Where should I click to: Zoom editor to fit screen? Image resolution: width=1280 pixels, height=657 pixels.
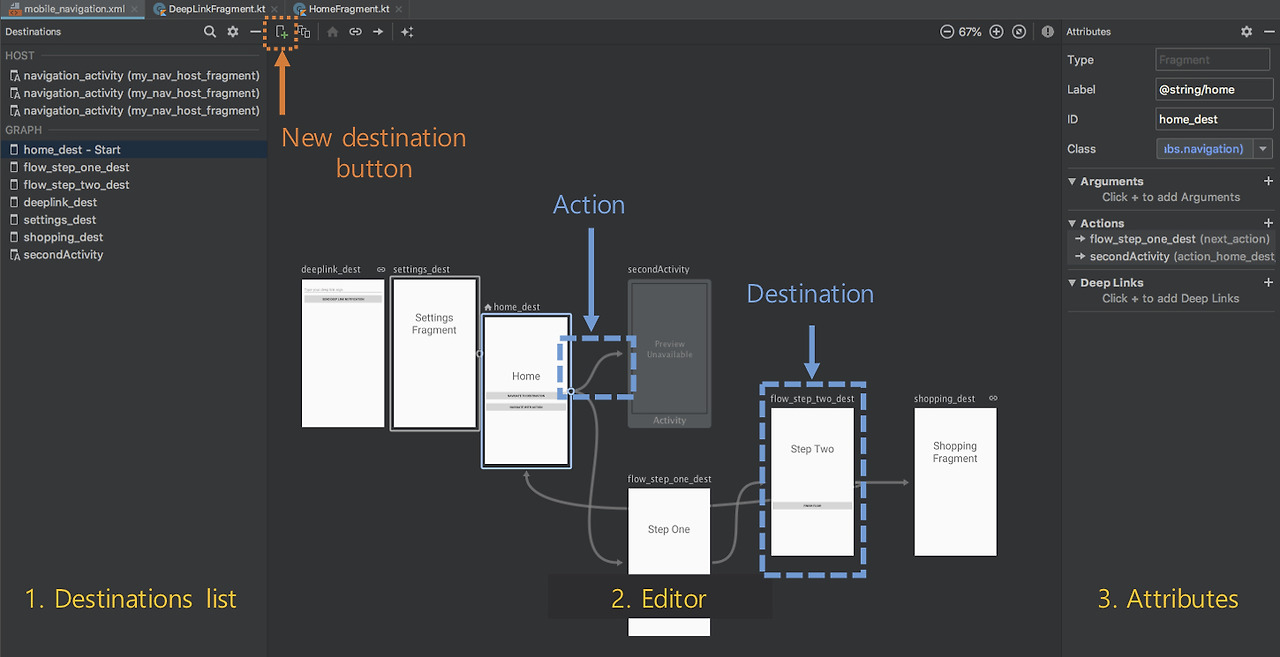click(x=1018, y=31)
